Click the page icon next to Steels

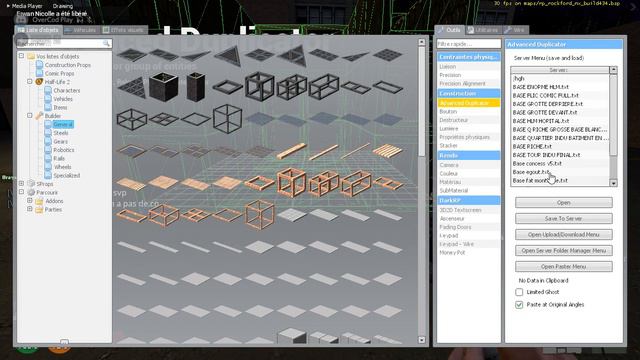48,133
